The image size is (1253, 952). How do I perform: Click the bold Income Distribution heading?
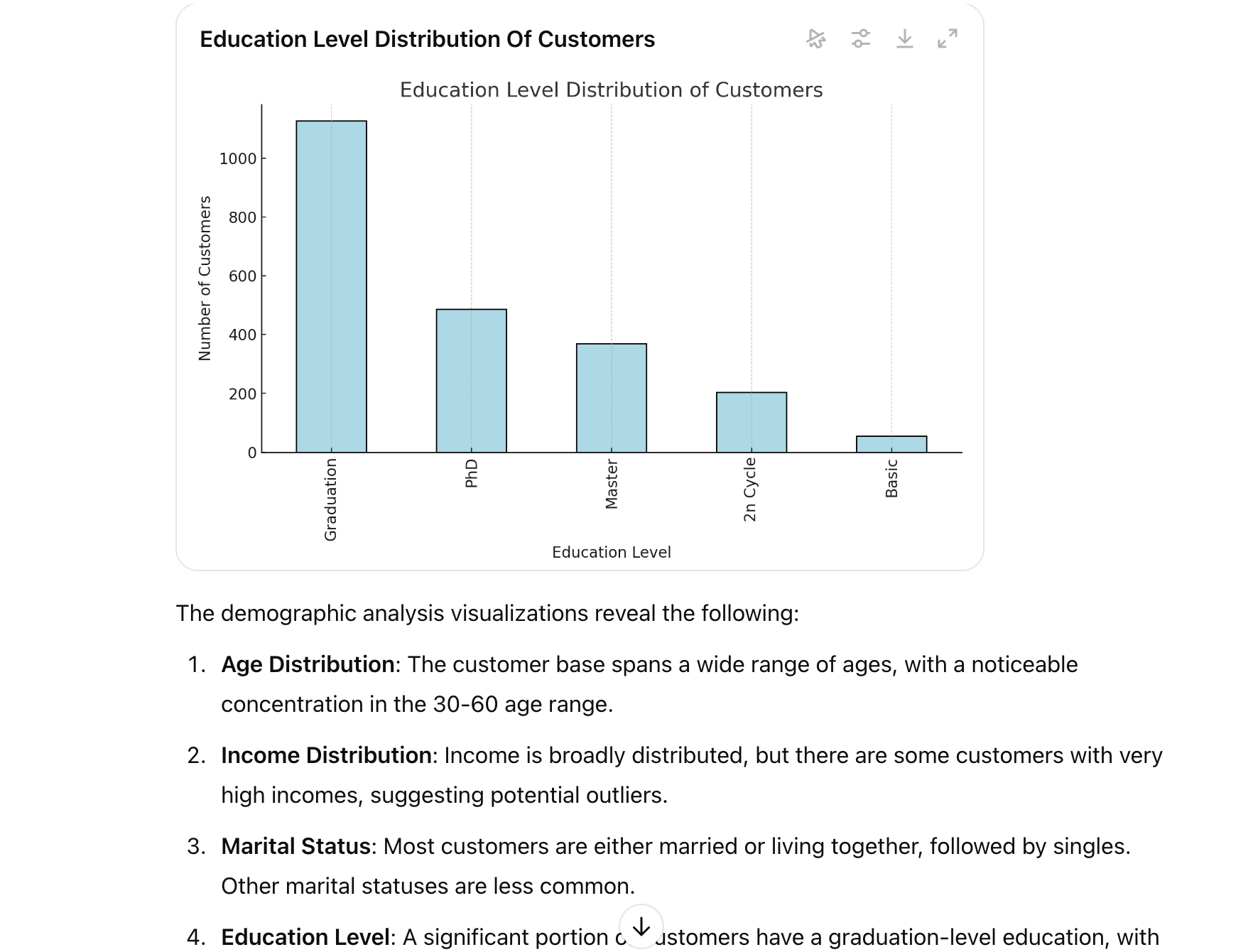click(326, 755)
